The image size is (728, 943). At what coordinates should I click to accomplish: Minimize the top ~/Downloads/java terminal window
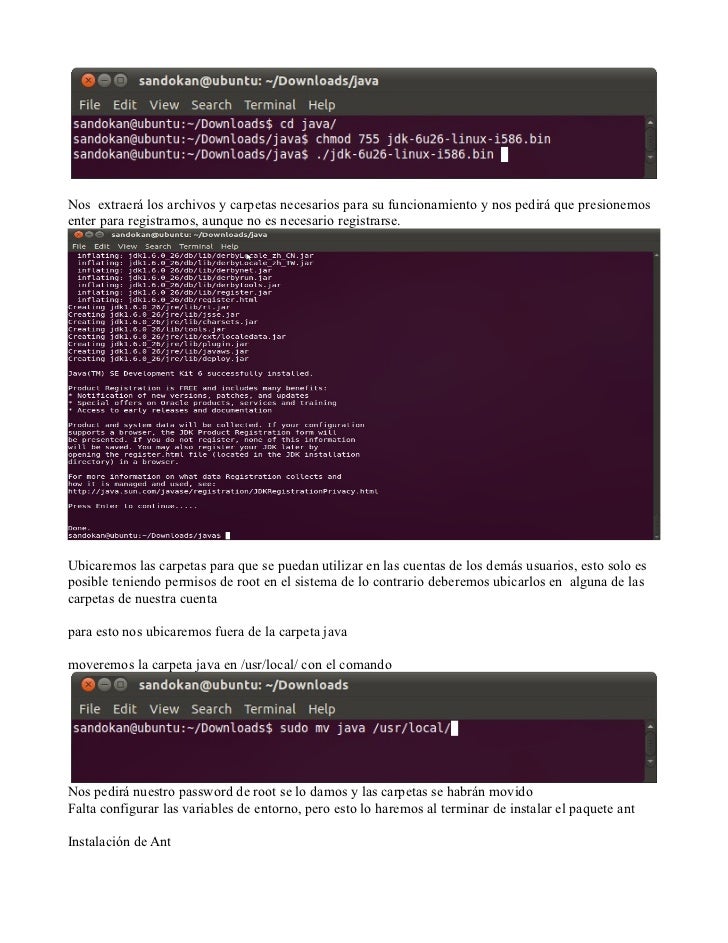tap(105, 80)
